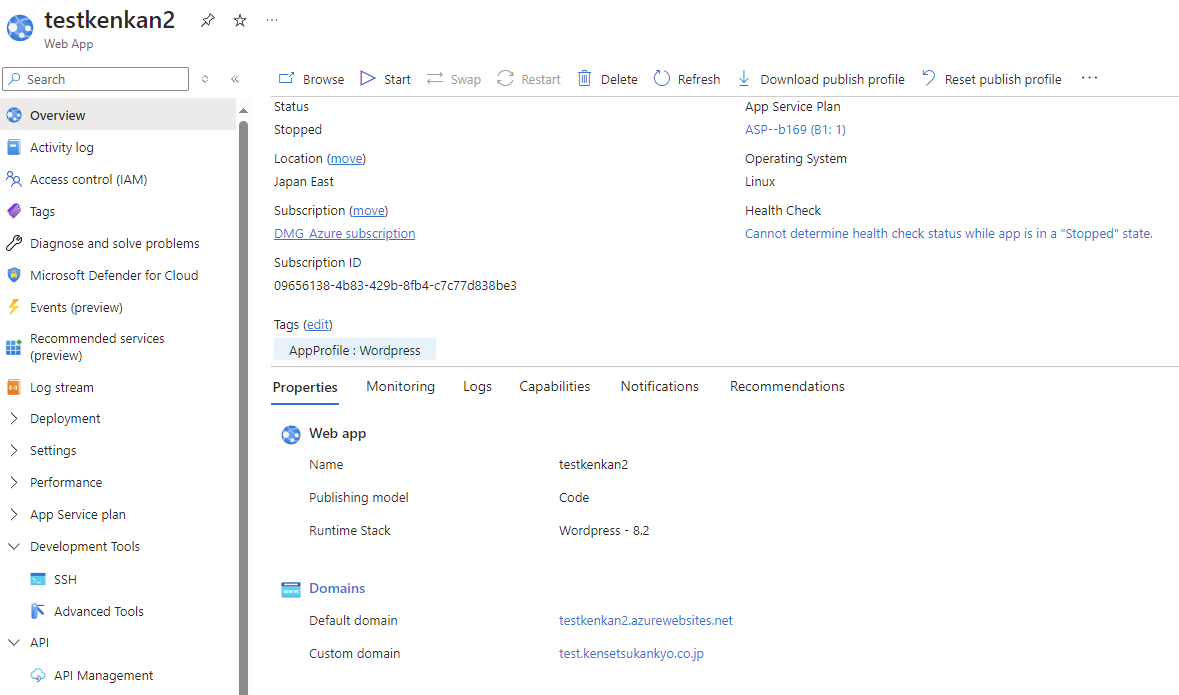Switch to the Notifications tab

pos(659,387)
